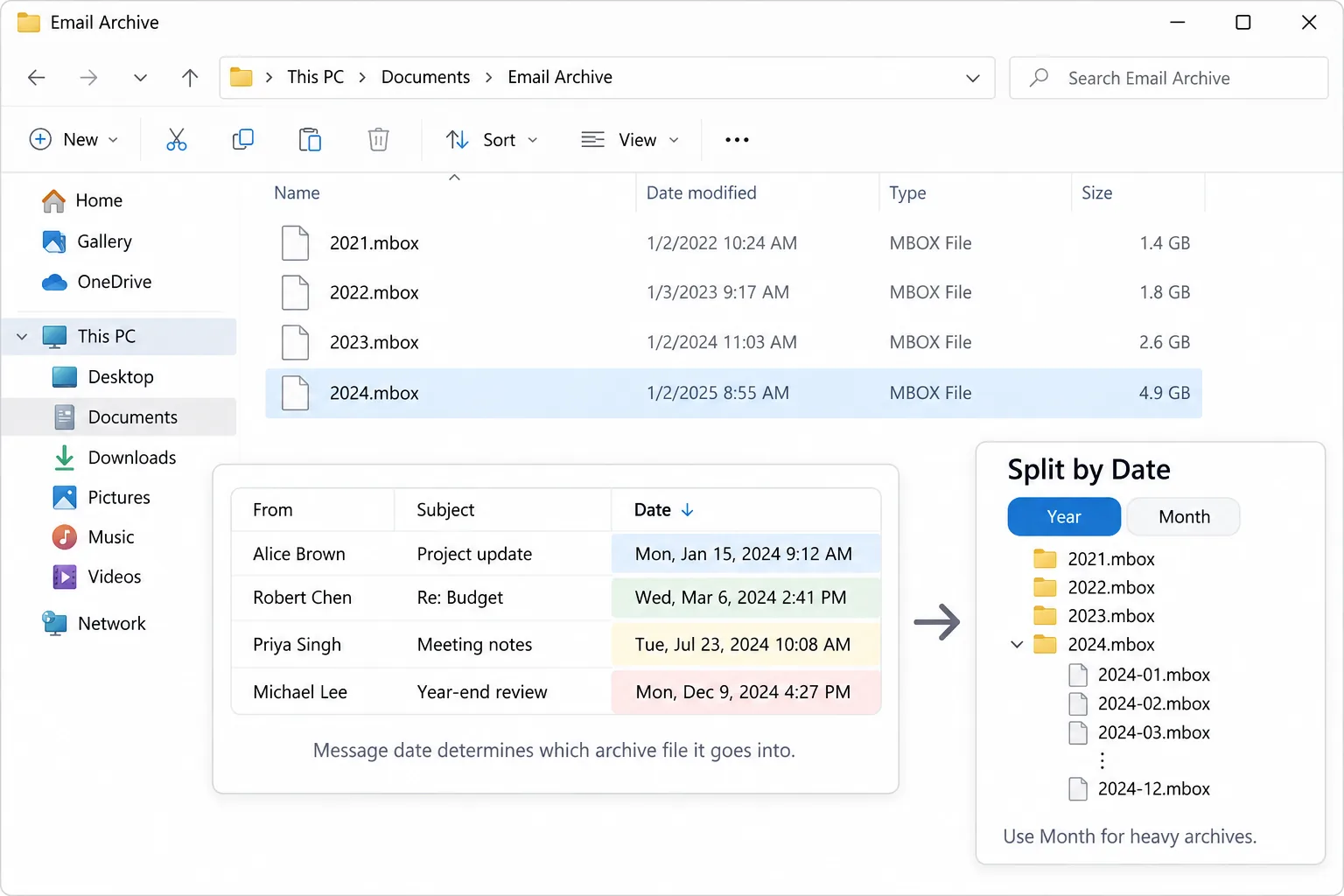Open the See more ellipsis menu
Viewport: 1344px width, 896px height.
pyautogui.click(x=737, y=140)
